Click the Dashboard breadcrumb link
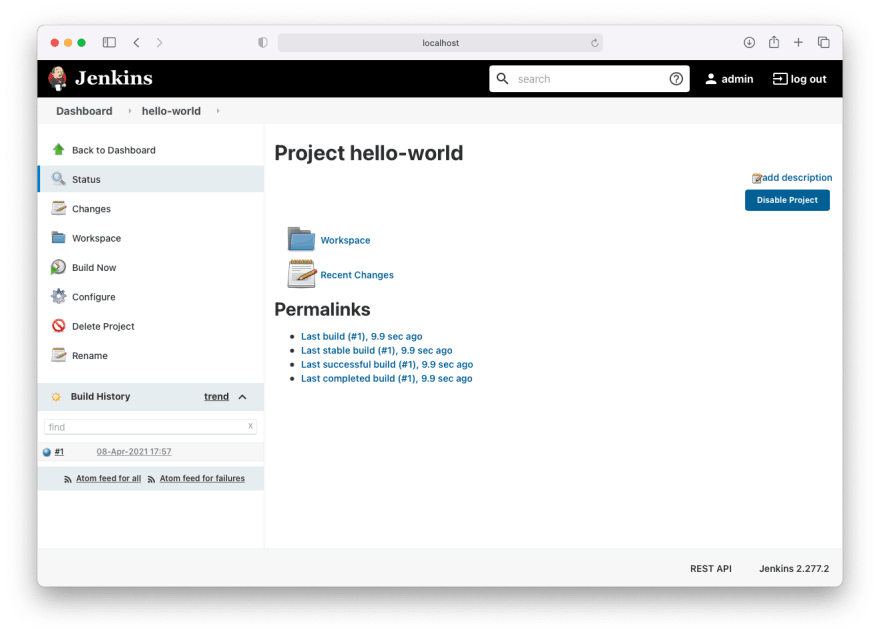880x636 pixels. pos(84,111)
